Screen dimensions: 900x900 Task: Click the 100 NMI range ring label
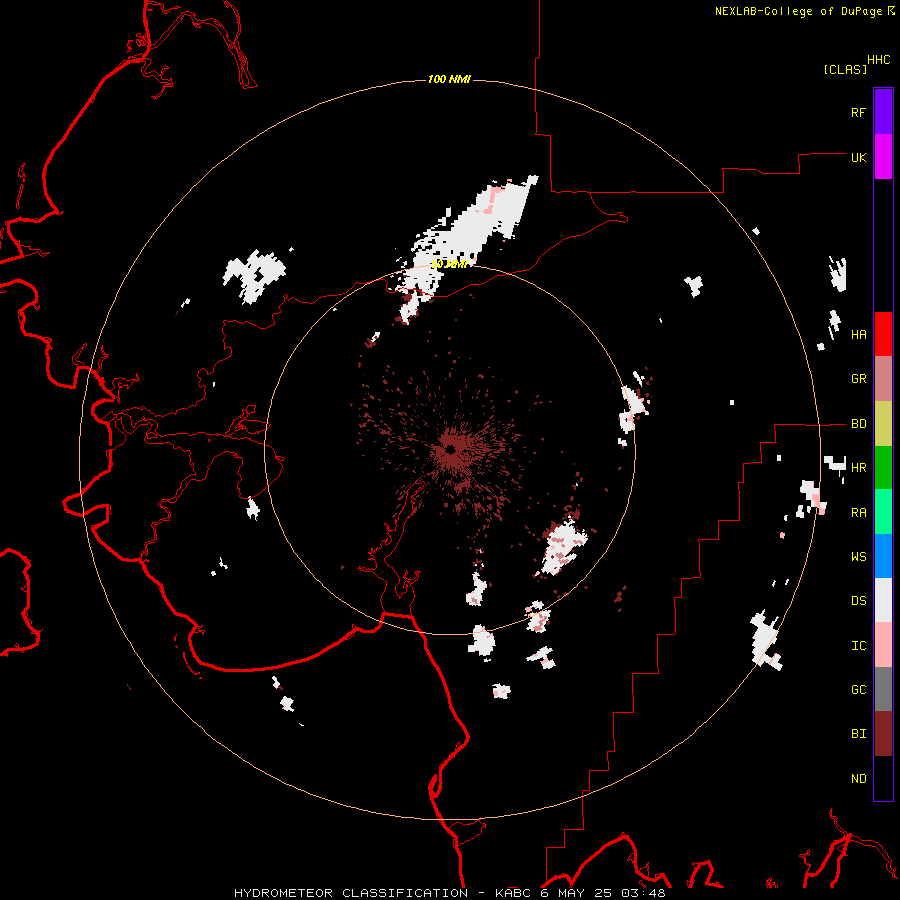(449, 79)
